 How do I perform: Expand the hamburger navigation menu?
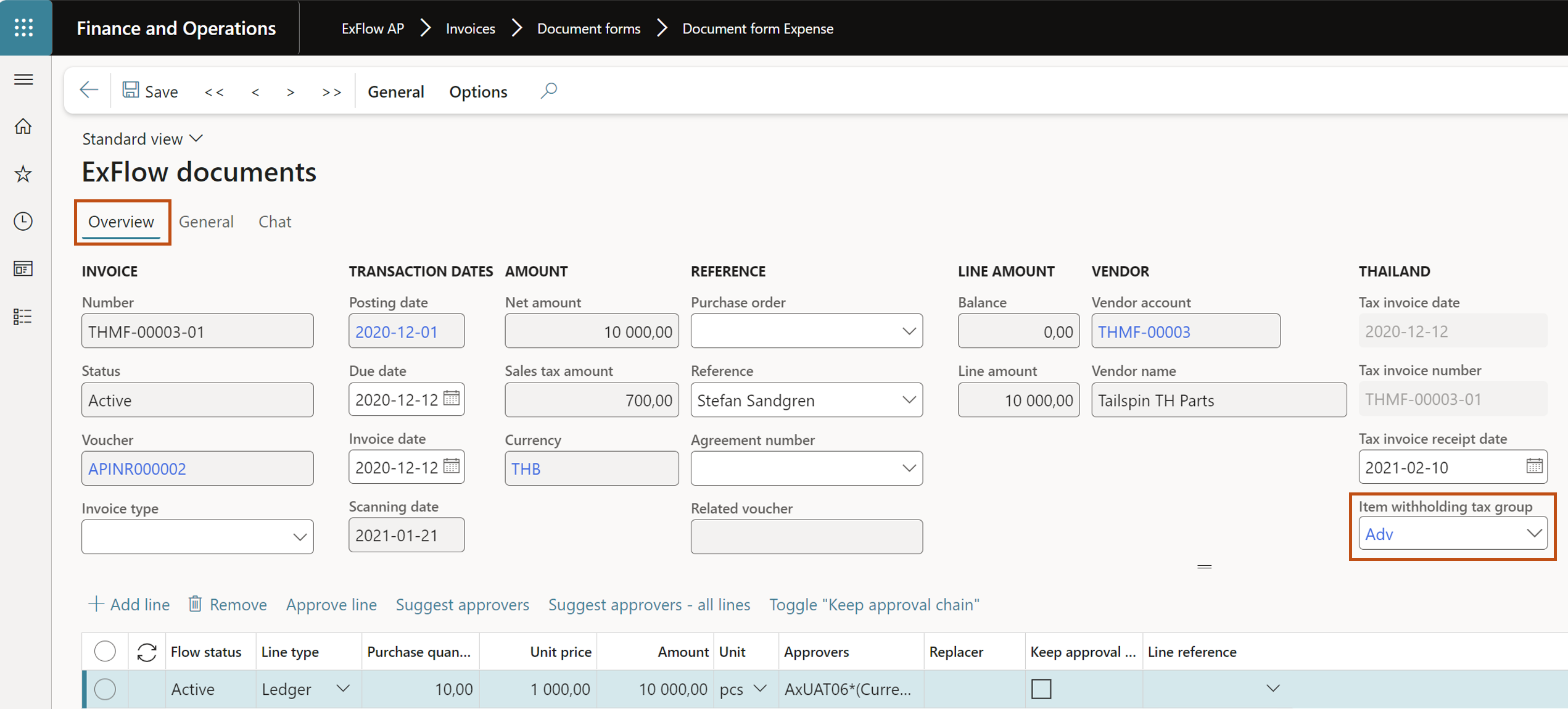pos(23,80)
